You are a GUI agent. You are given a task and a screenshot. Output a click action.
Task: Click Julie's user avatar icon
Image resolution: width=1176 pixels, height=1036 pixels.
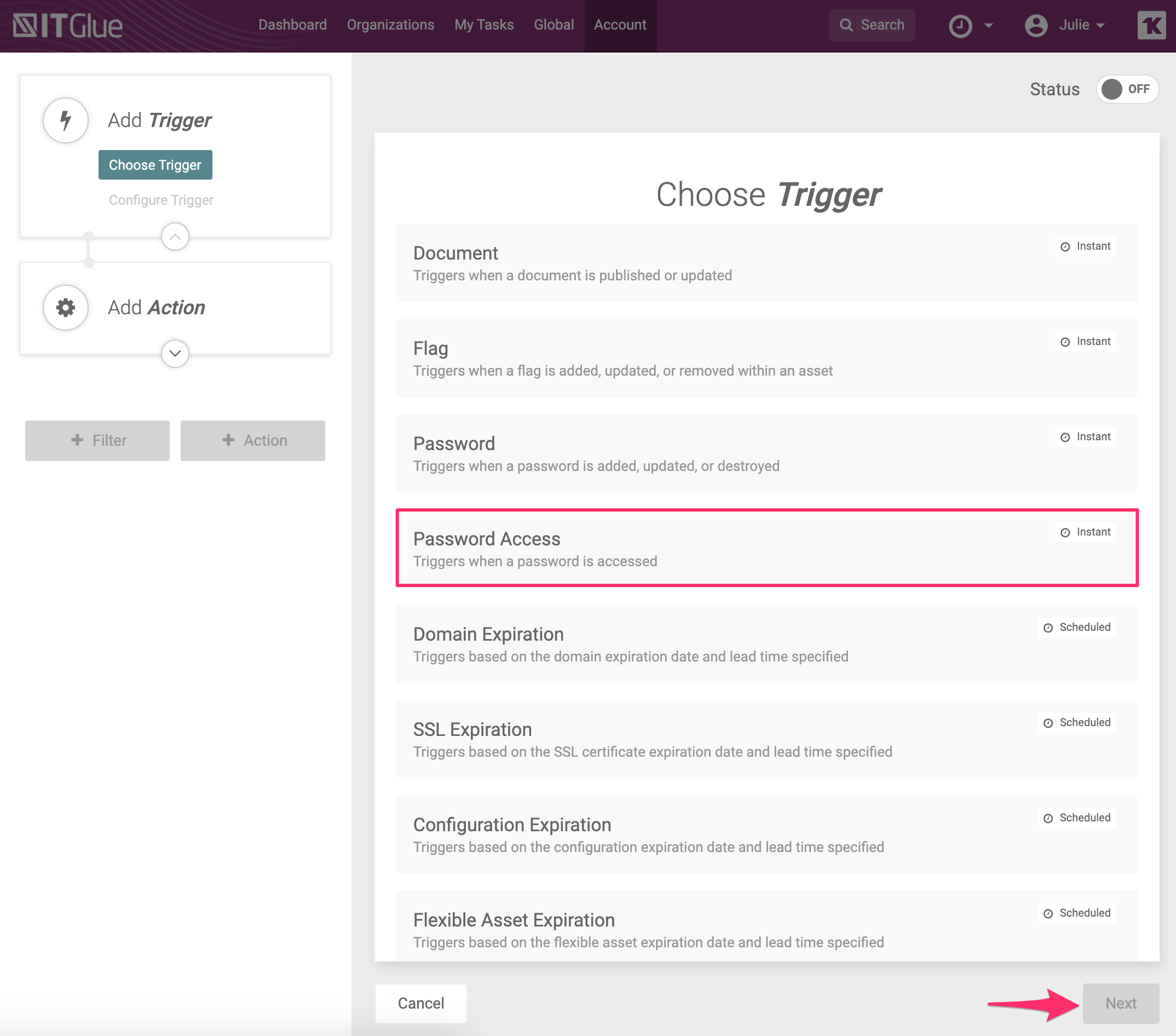tap(1036, 25)
